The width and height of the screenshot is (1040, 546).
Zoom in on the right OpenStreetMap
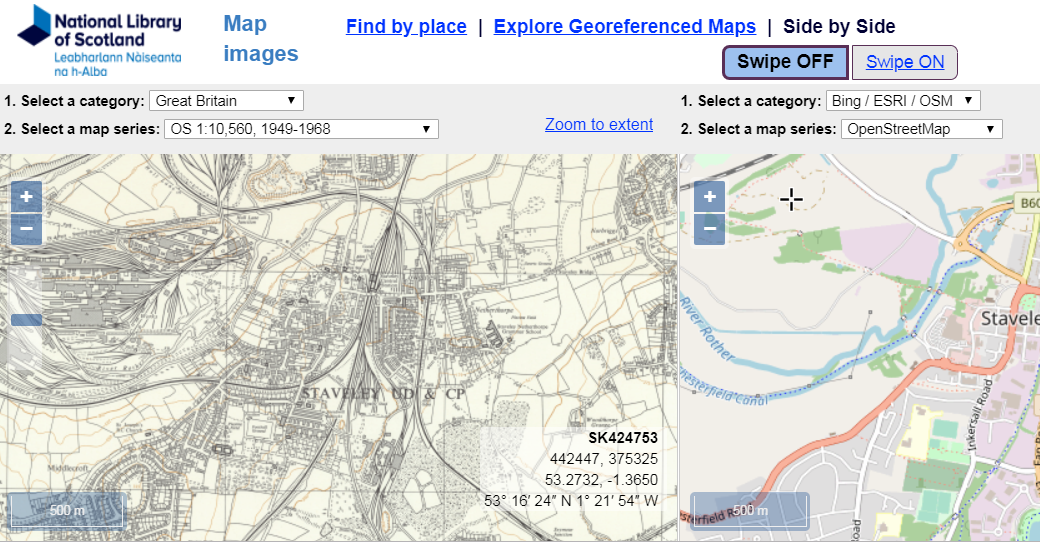[x=710, y=197]
